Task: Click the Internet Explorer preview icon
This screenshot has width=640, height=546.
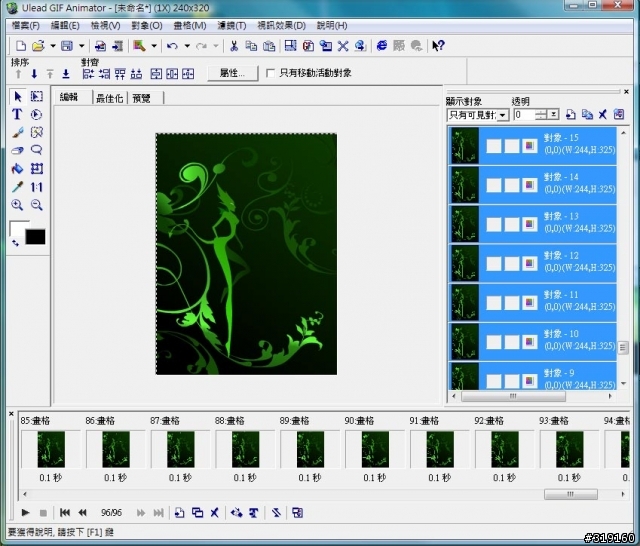Action: pos(382,46)
